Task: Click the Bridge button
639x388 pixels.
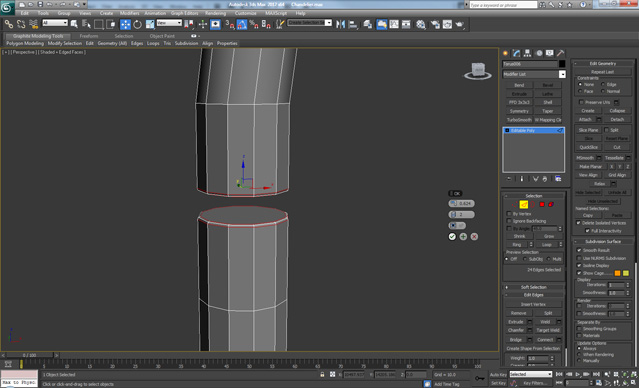Action: pos(516,340)
